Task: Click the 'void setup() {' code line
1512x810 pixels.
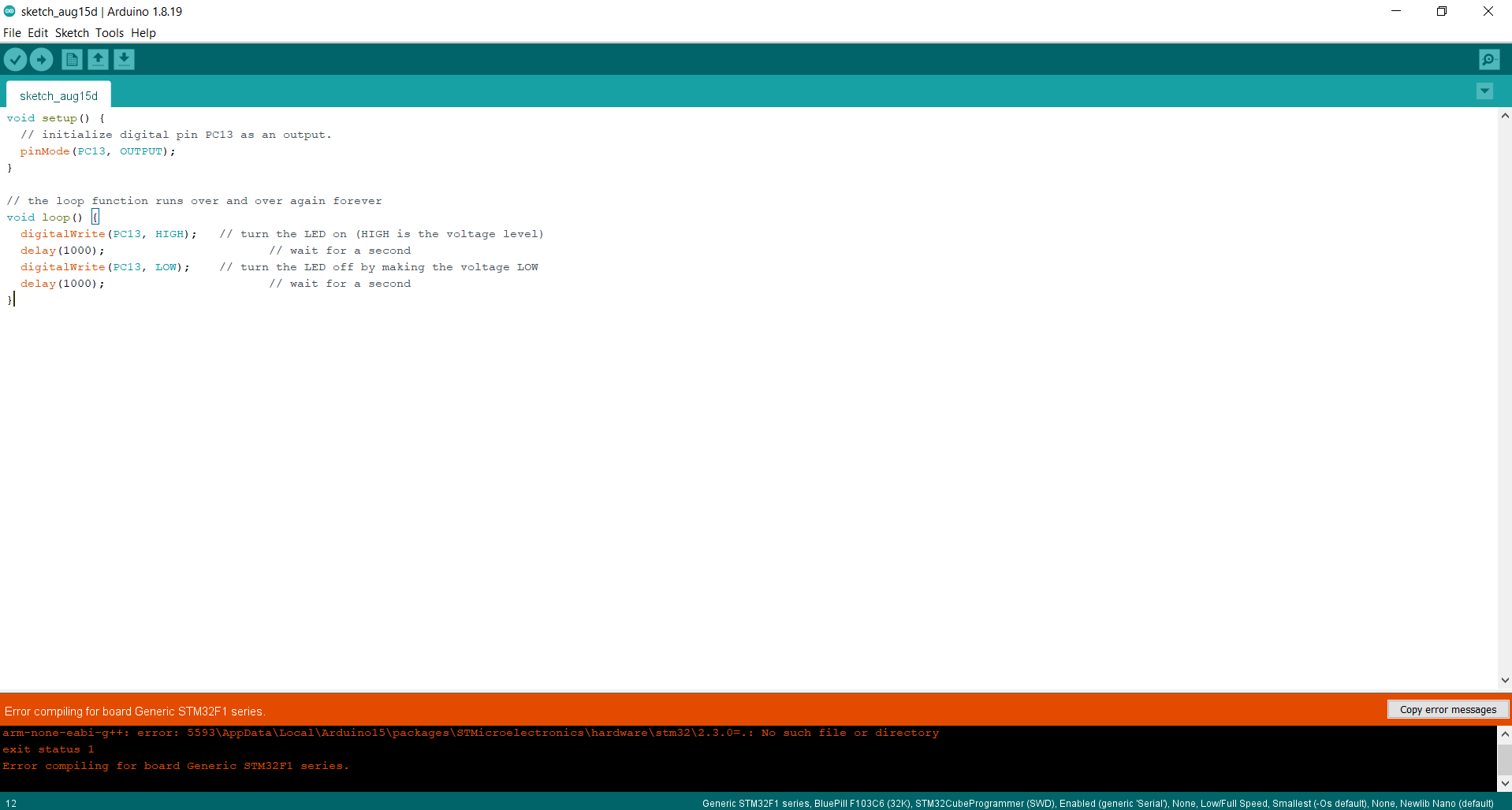Action: [56, 118]
